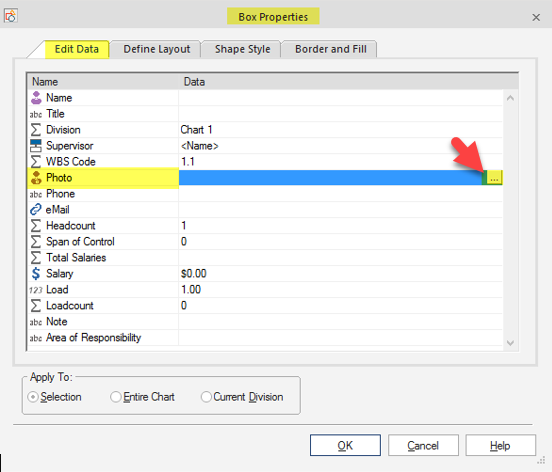Image resolution: width=552 pixels, height=472 pixels.
Task: Click the Cancel button
Action: [423, 445]
